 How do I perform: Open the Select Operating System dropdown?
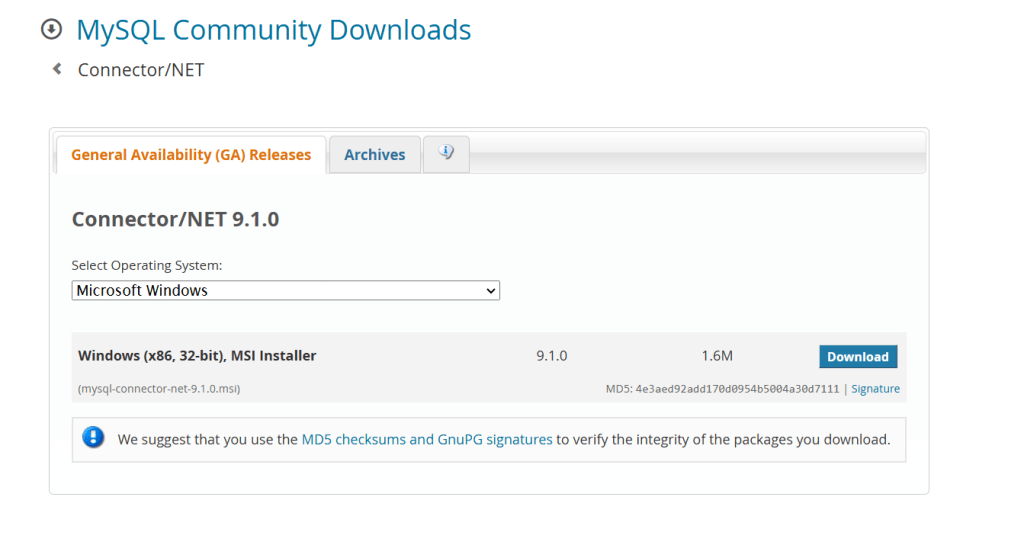285,291
